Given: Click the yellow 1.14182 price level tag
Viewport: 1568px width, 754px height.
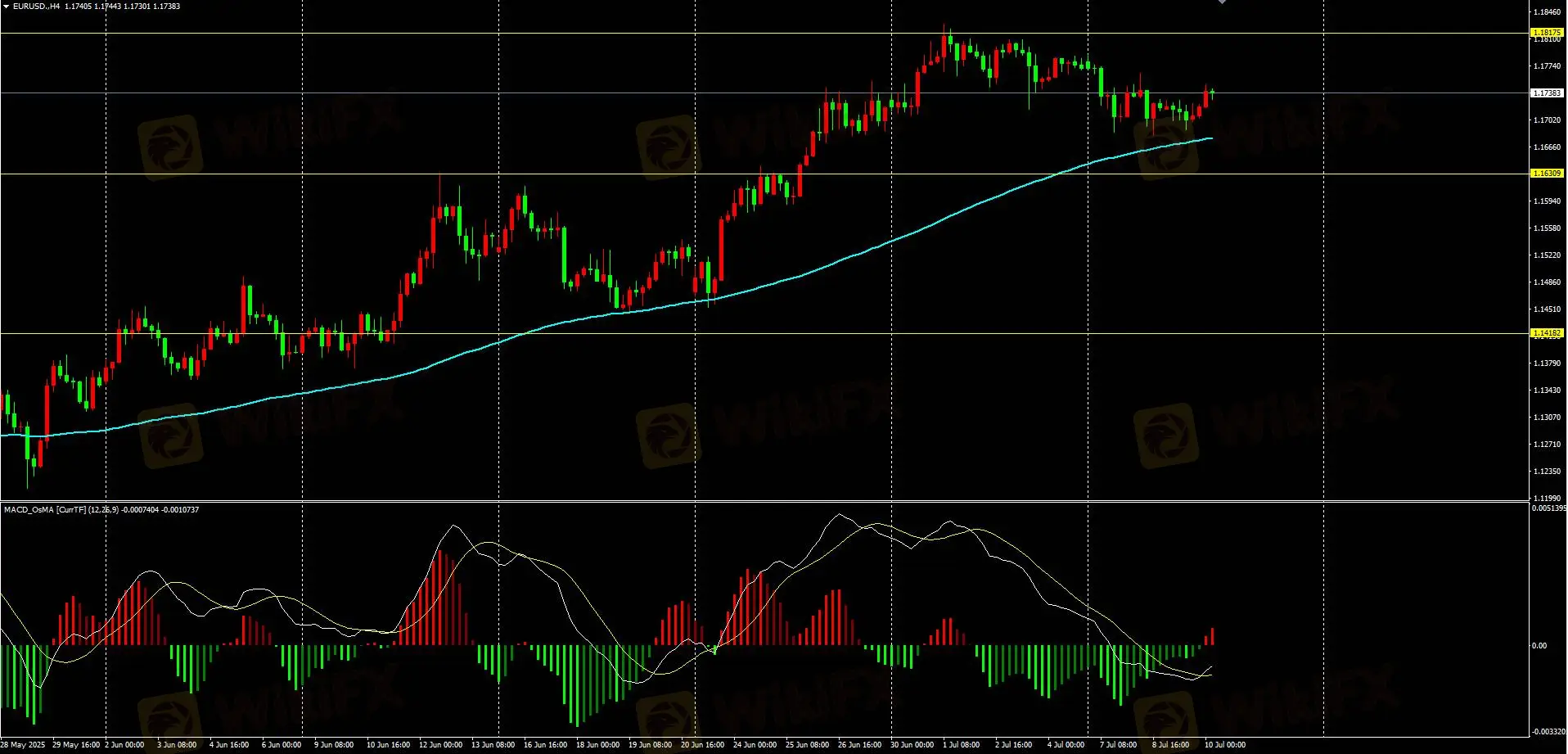Looking at the screenshot, I should [x=1547, y=333].
